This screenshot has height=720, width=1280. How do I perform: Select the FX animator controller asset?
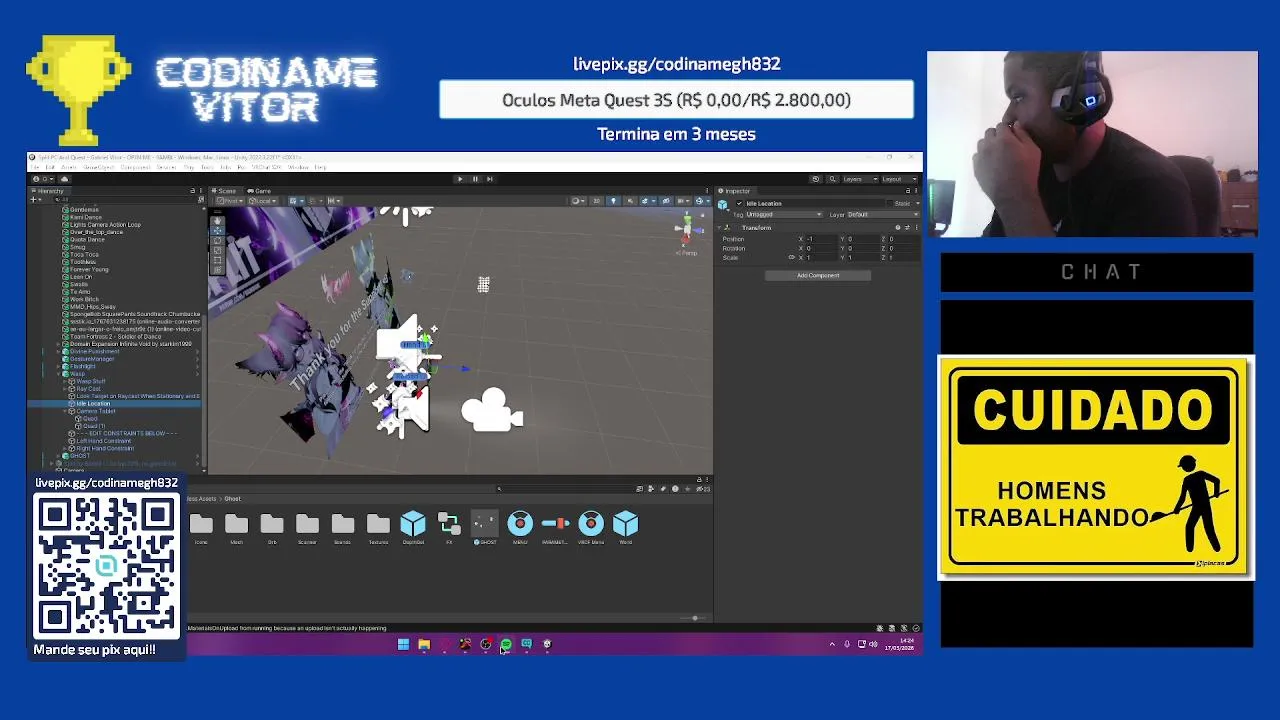click(449, 527)
